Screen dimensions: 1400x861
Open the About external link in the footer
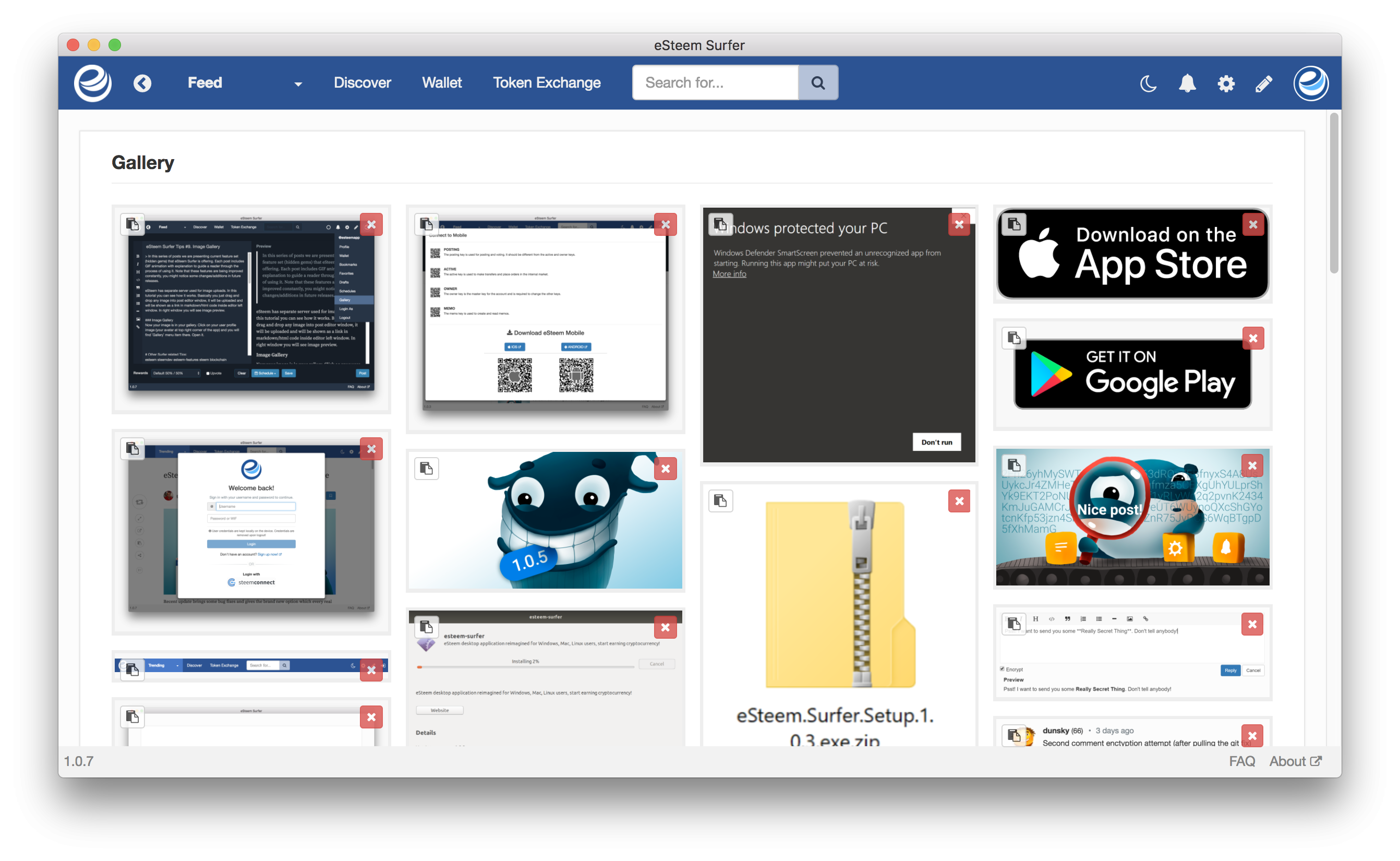click(1296, 761)
